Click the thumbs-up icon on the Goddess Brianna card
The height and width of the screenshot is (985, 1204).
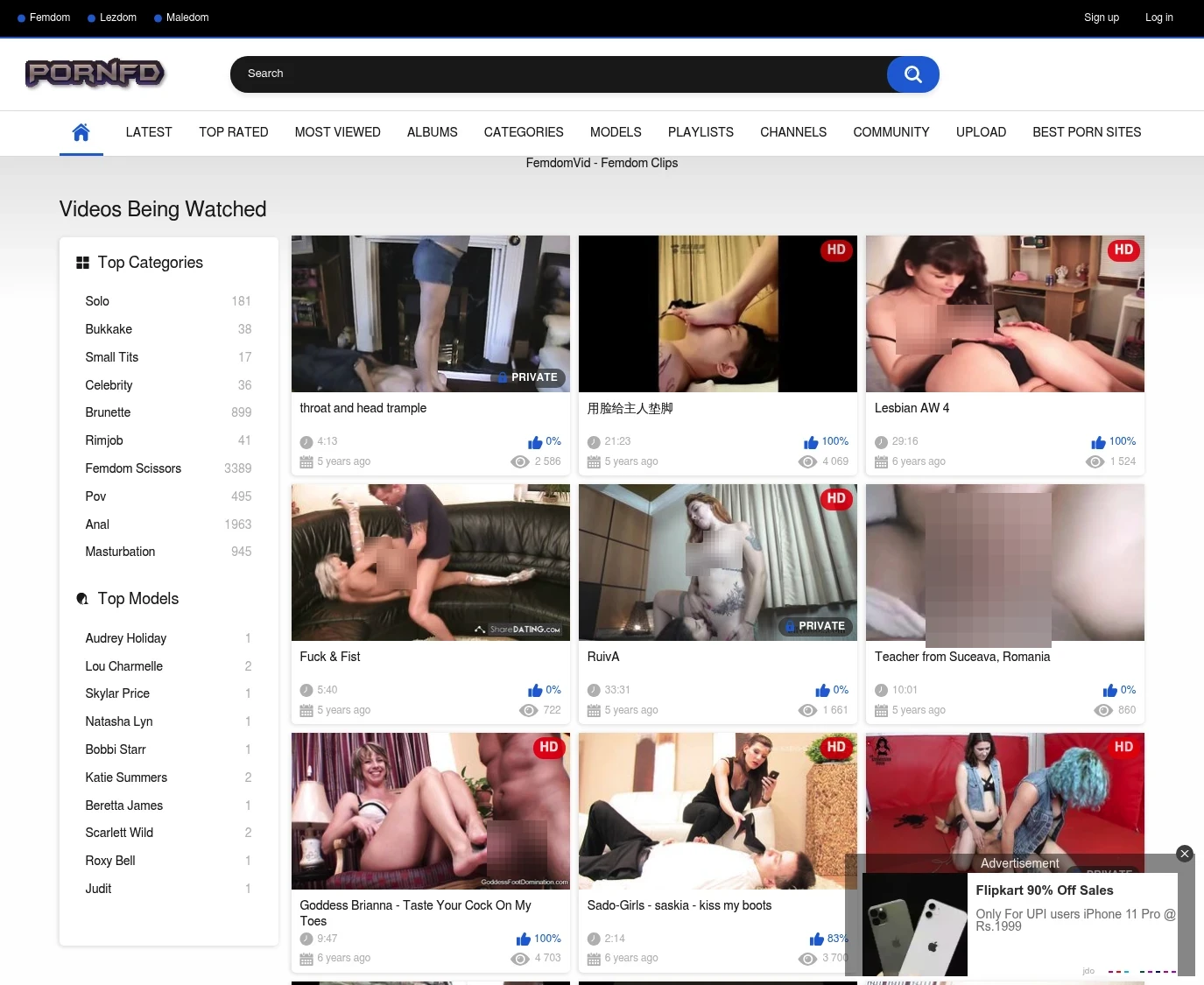click(524, 939)
